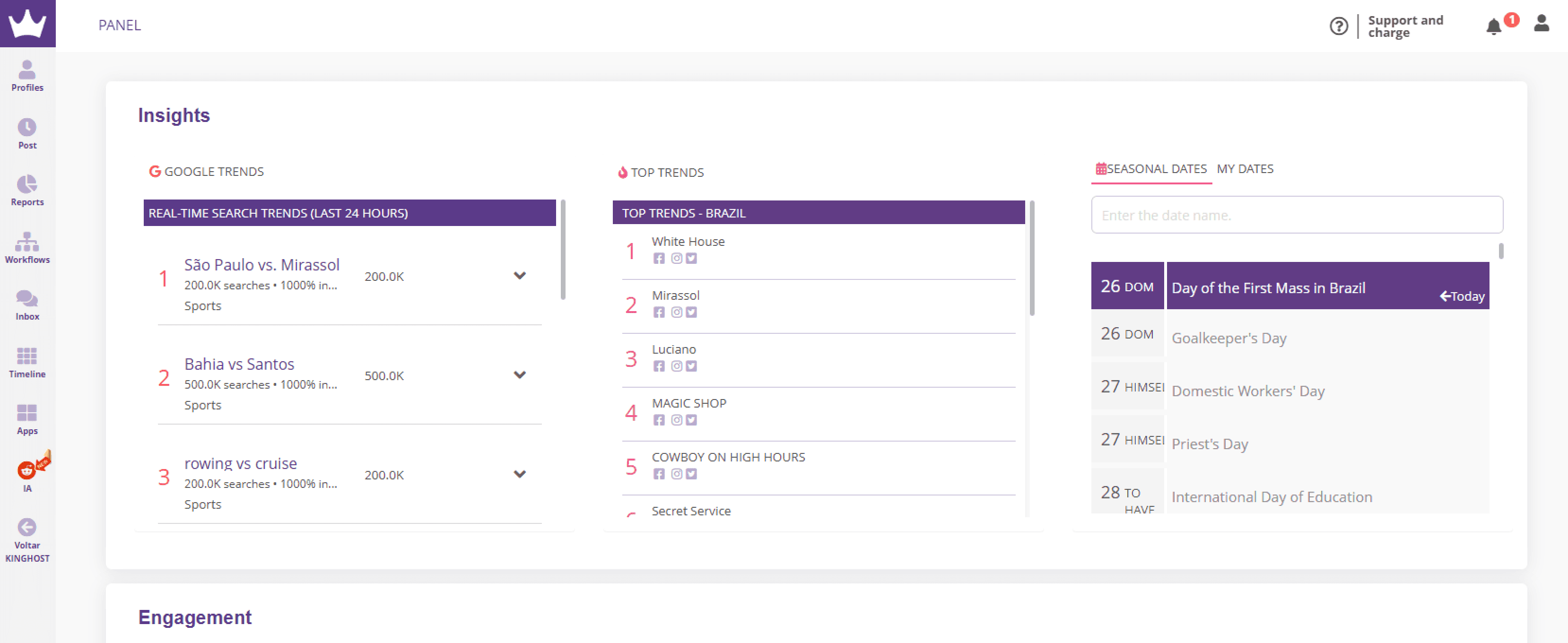
Task: Expand Bahia vs Santos trend details
Action: point(519,375)
